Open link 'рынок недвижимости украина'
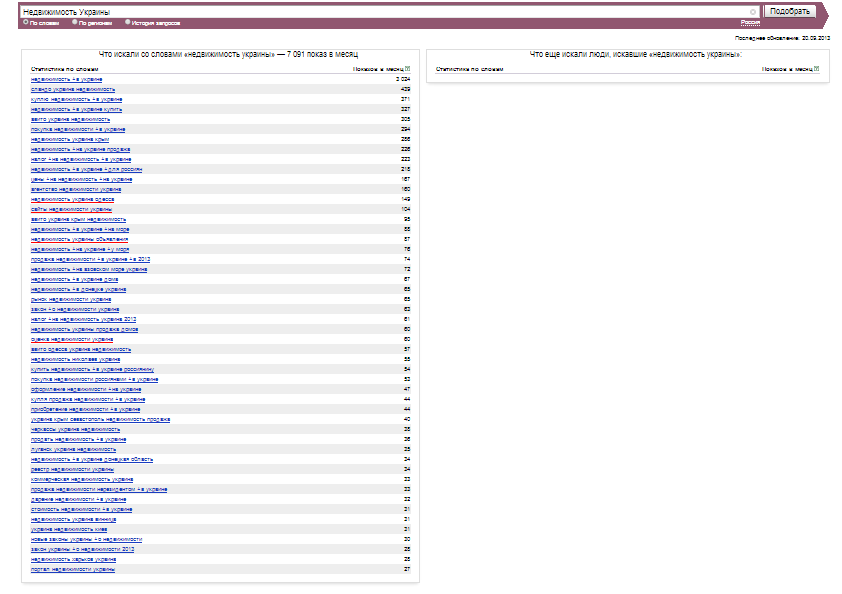 coord(71,300)
